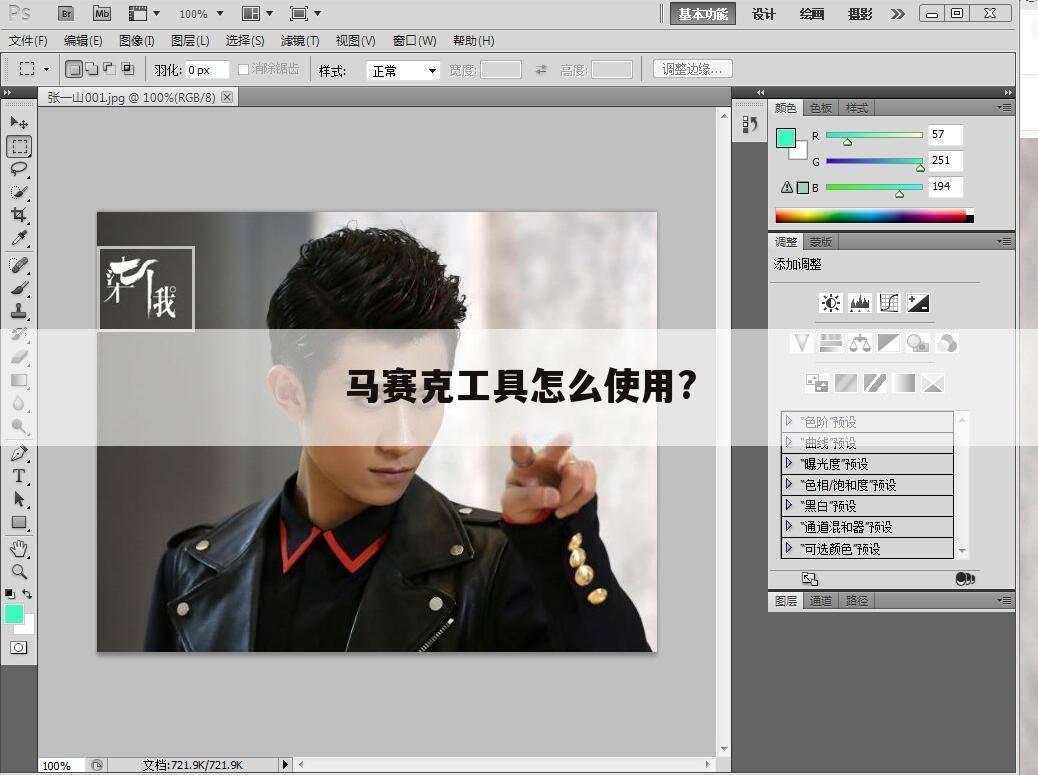This screenshot has height=775, width=1038.
Task: Show more workspaces with the double chevron
Action: click(x=898, y=14)
